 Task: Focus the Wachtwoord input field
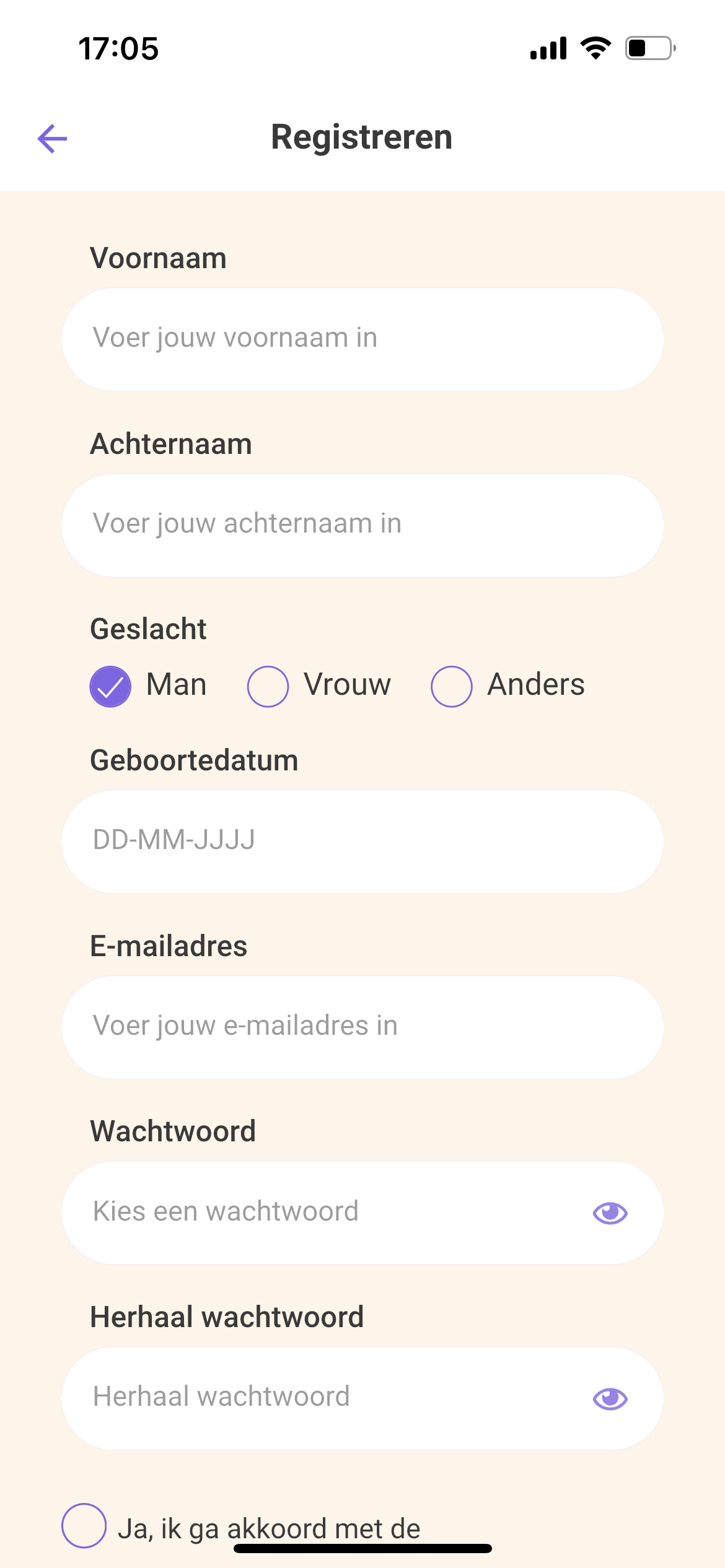[x=322, y=1213]
